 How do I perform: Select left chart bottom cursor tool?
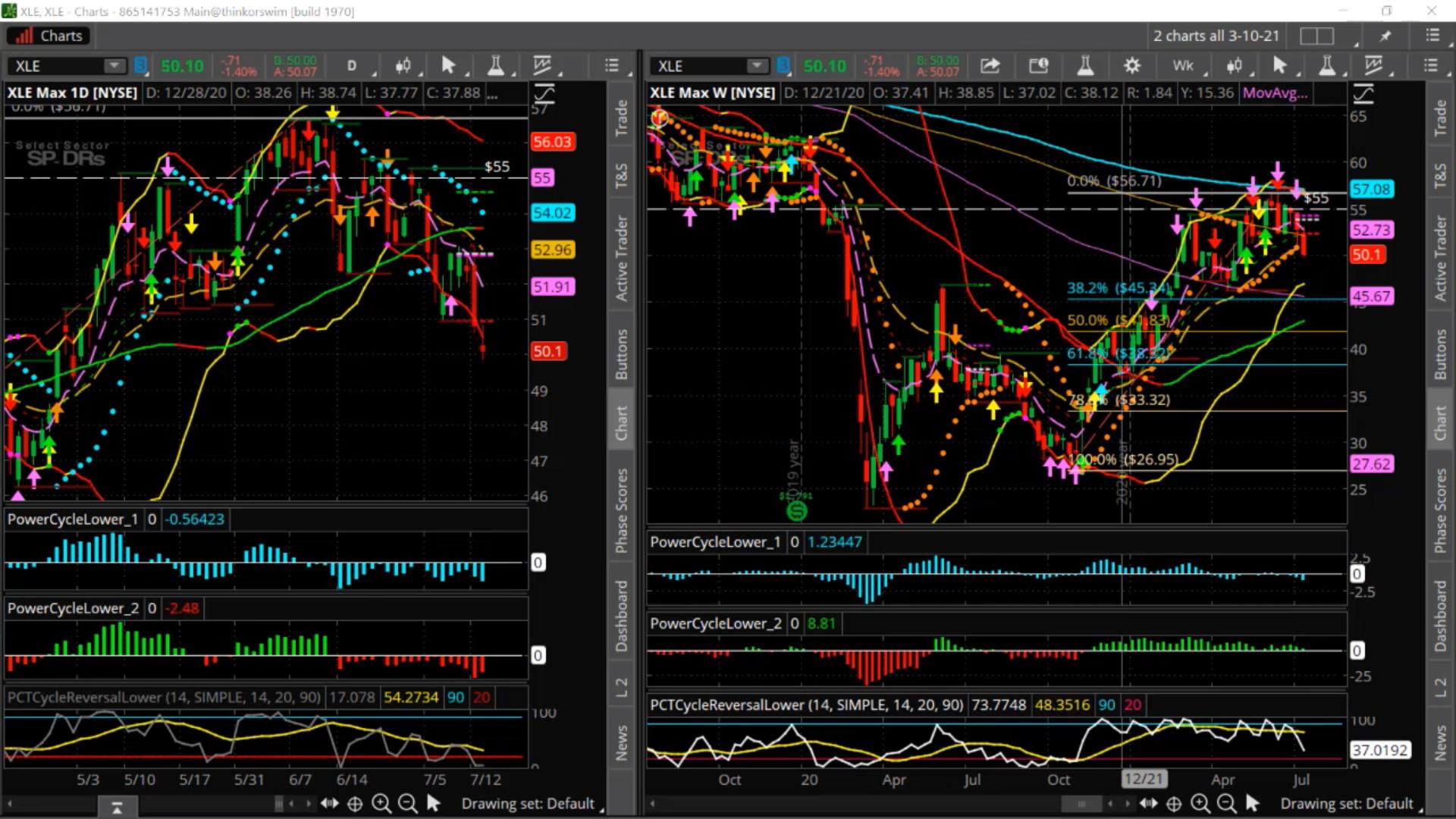[433, 803]
